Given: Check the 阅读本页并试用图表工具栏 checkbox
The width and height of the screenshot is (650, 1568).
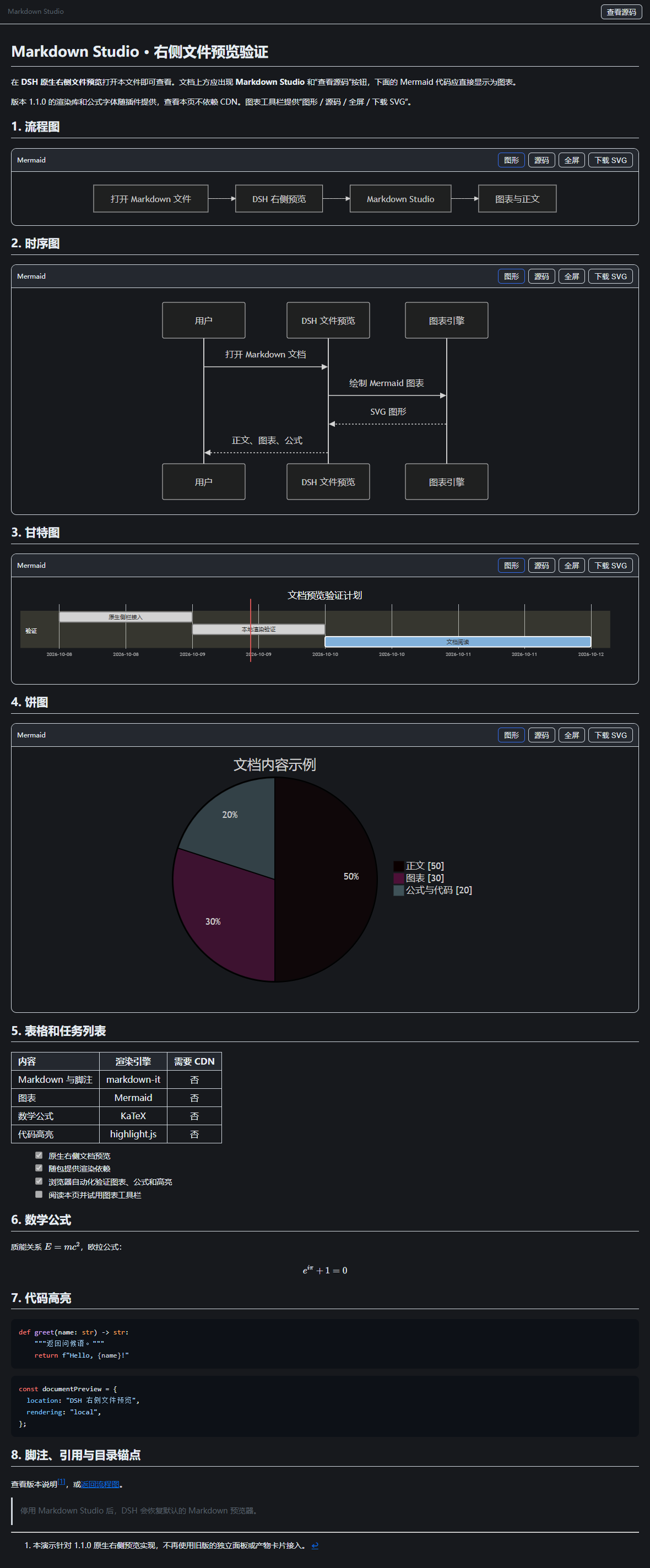Looking at the screenshot, I should 39,1194.
